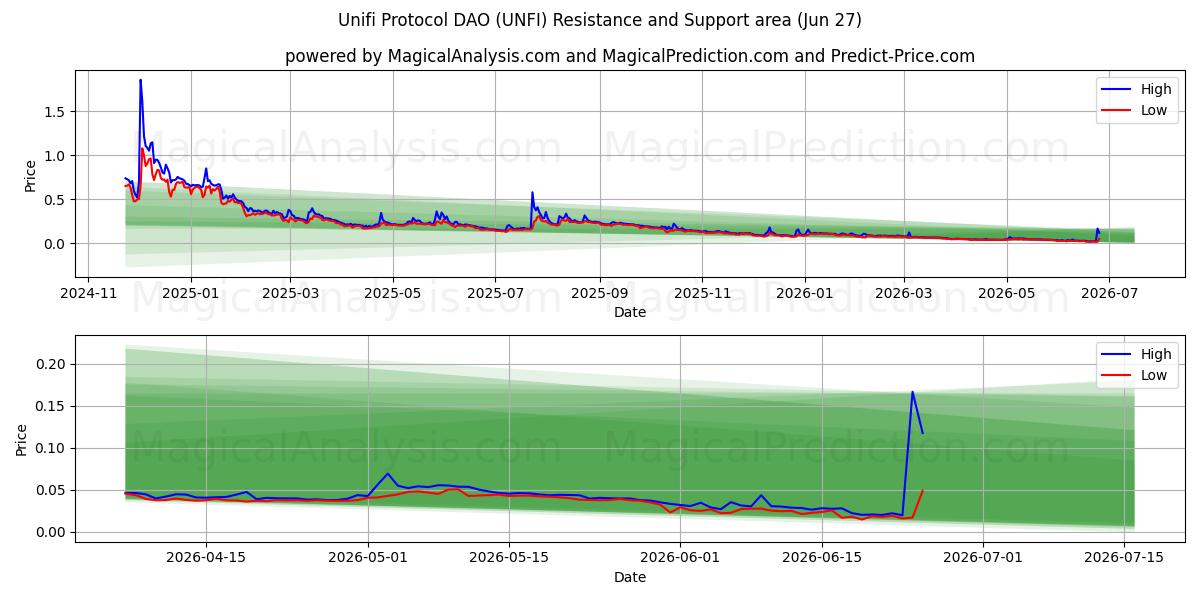Image resolution: width=1200 pixels, height=600 pixels.
Task: Click the '2025-03' x-axis label of top chart
Action: [290, 294]
